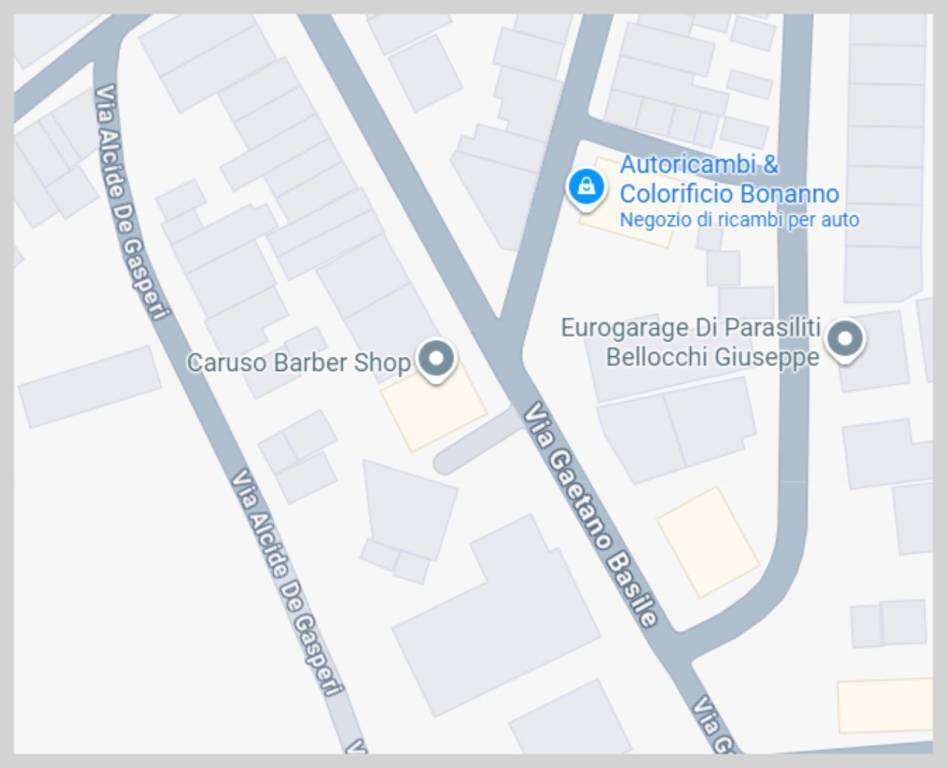Select the Caruso Barber Shop map pin

(x=437, y=360)
